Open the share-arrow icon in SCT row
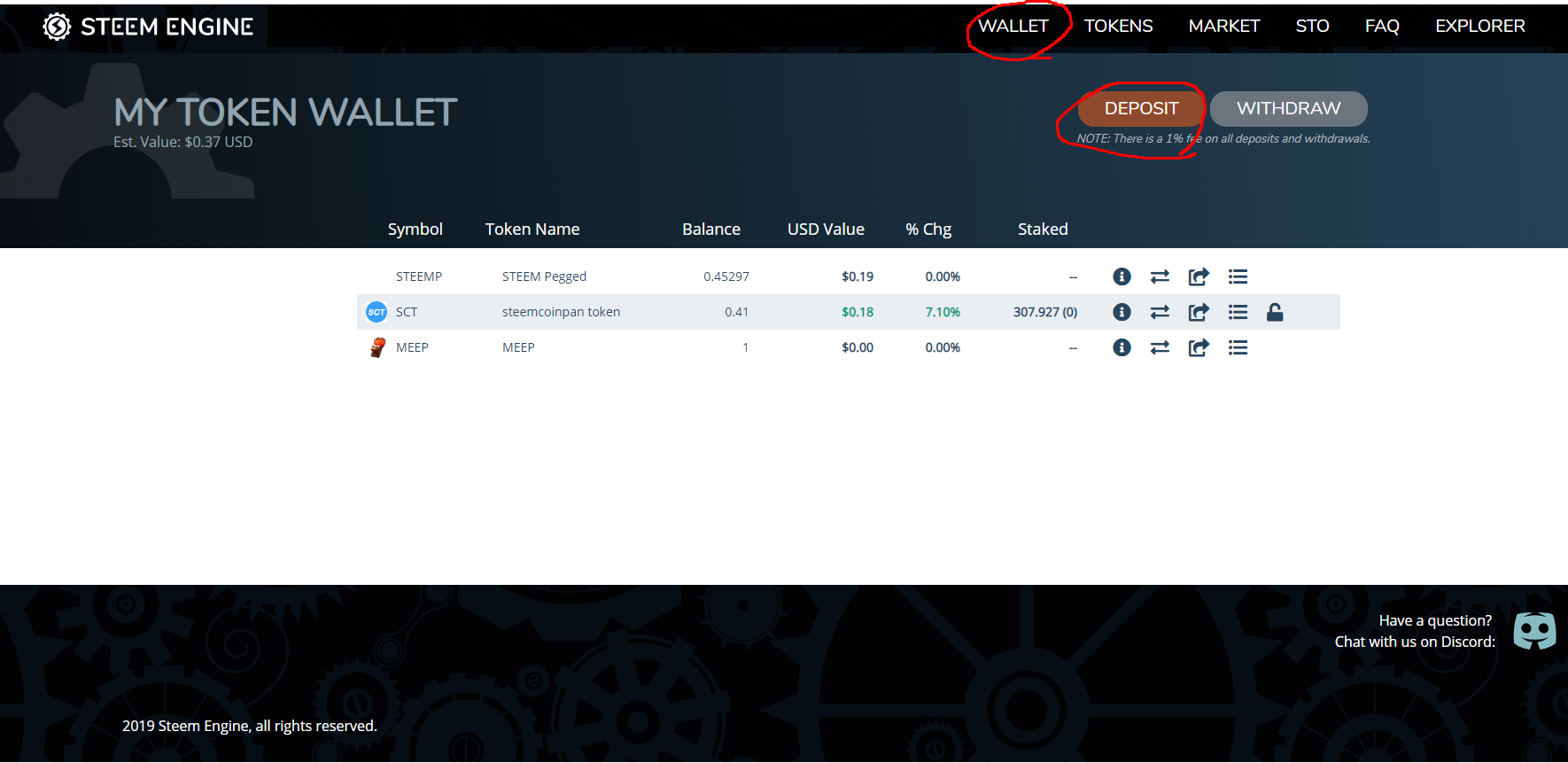This screenshot has width=1568, height=763. (1199, 312)
